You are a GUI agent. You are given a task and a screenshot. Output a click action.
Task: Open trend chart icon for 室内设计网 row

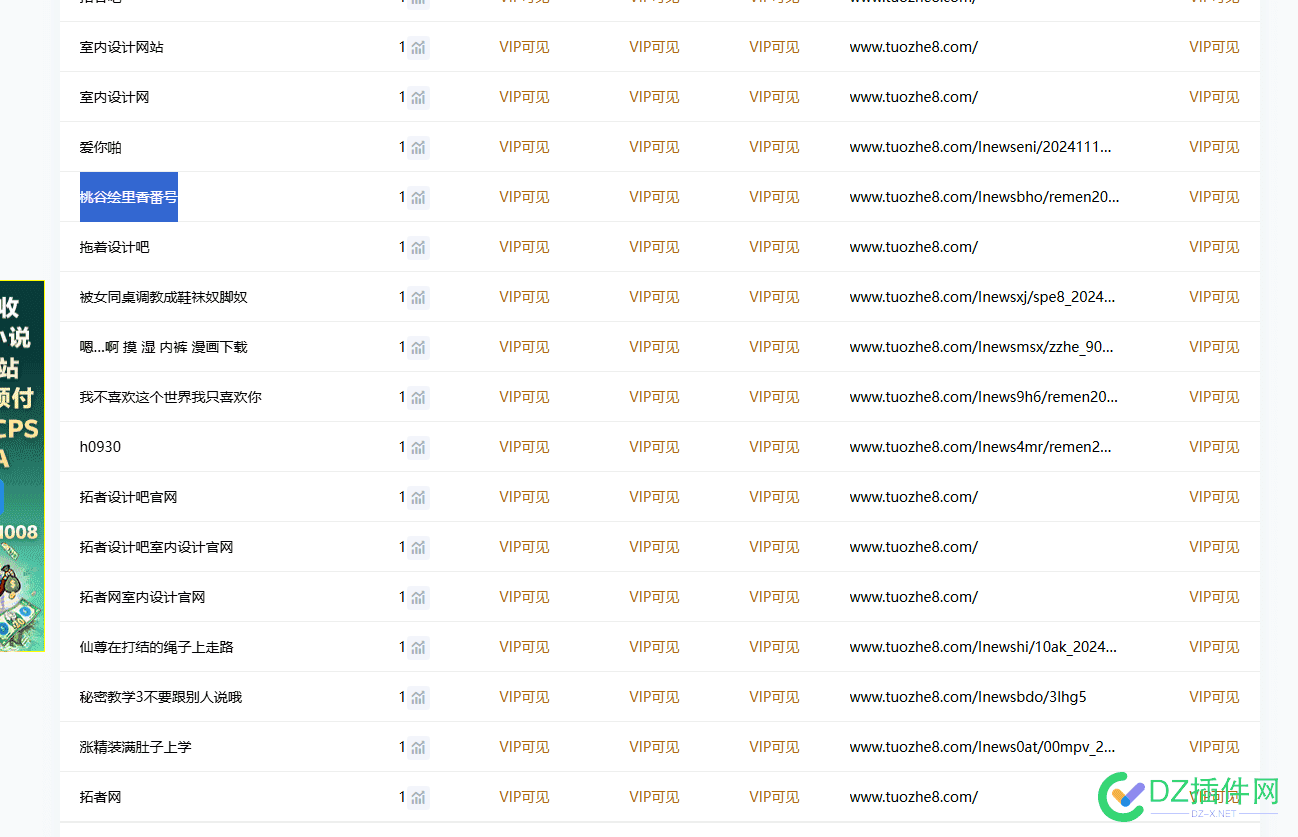click(418, 97)
